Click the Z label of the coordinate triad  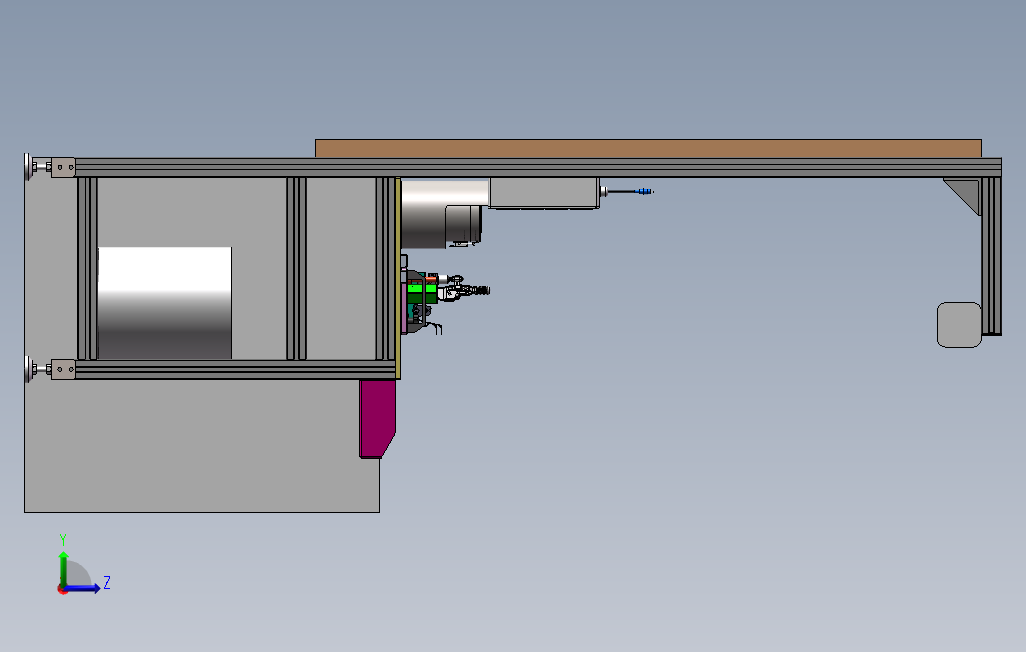coord(107,582)
